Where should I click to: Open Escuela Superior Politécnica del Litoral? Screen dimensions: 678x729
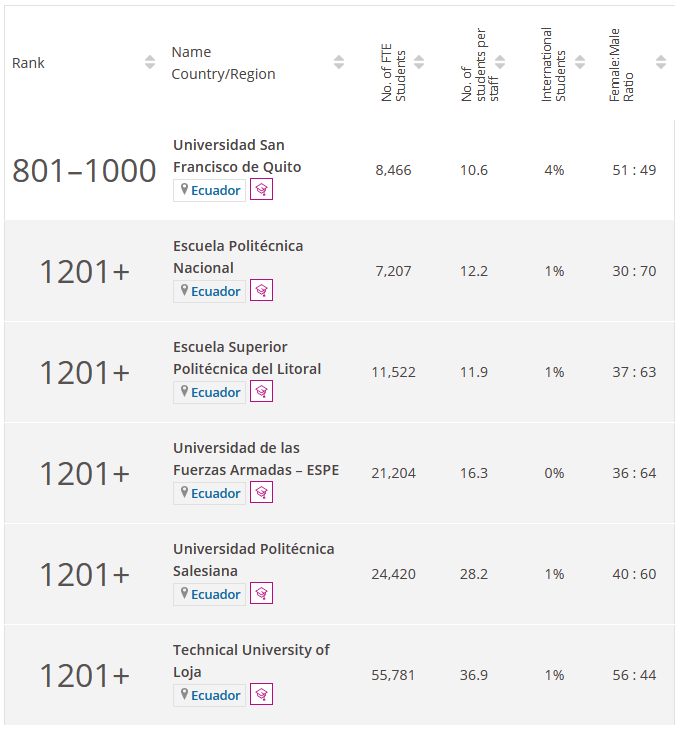[247, 358]
